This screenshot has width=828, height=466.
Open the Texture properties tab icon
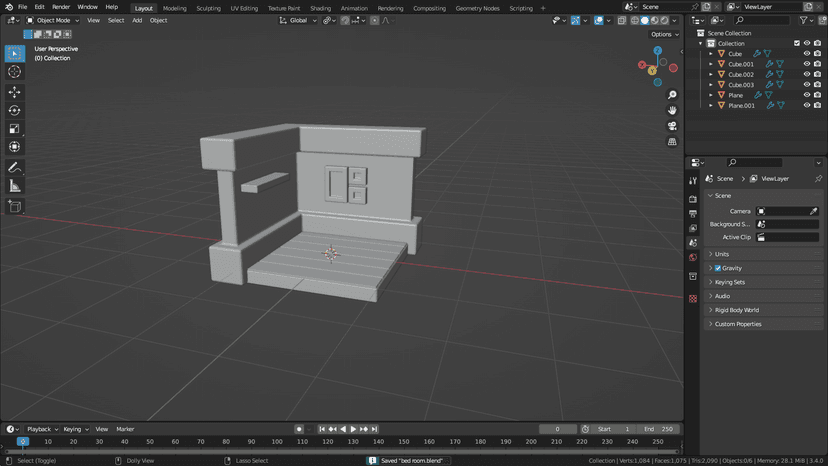tap(693, 299)
